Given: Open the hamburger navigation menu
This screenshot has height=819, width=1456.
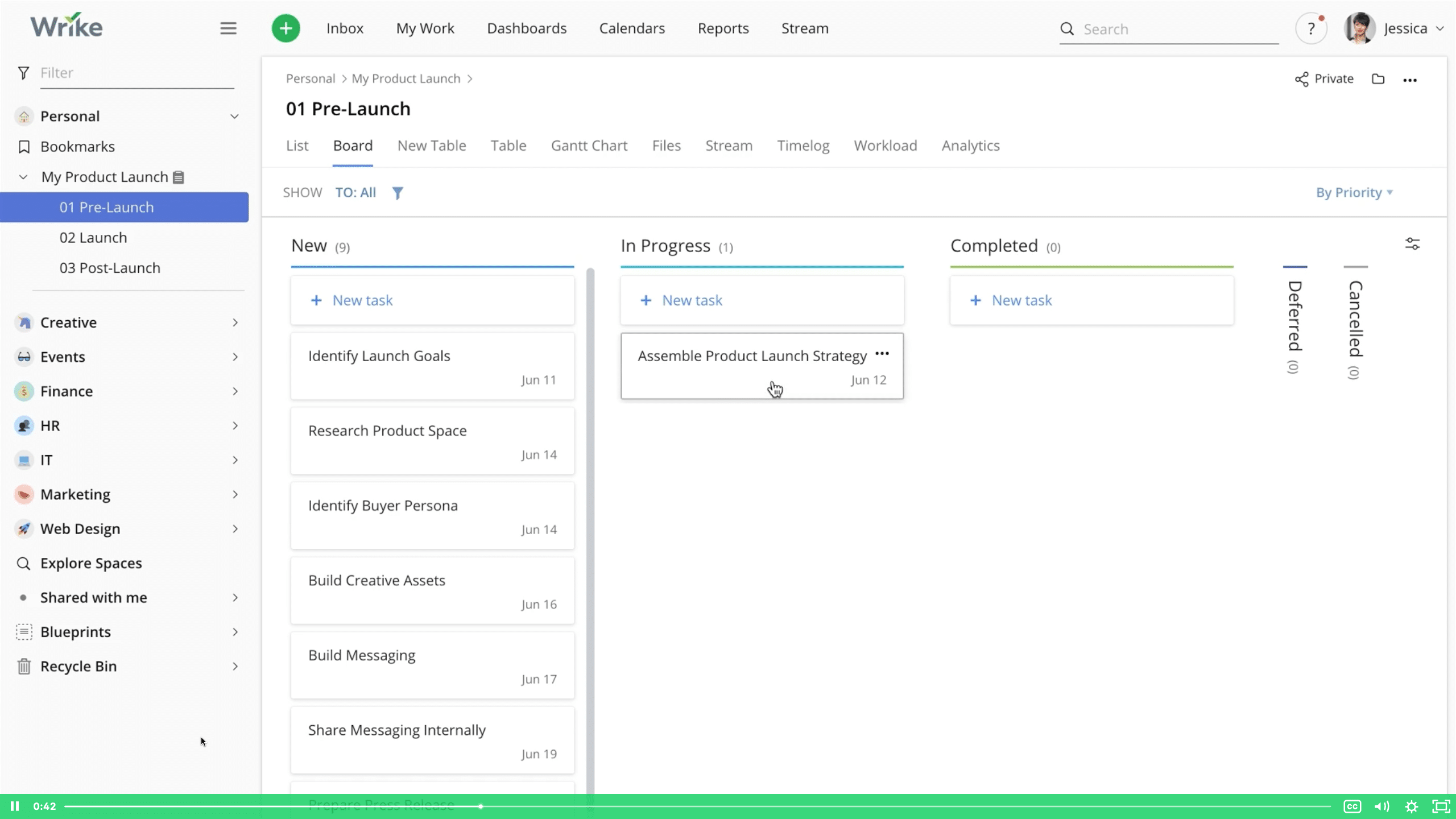Looking at the screenshot, I should pyautogui.click(x=228, y=28).
